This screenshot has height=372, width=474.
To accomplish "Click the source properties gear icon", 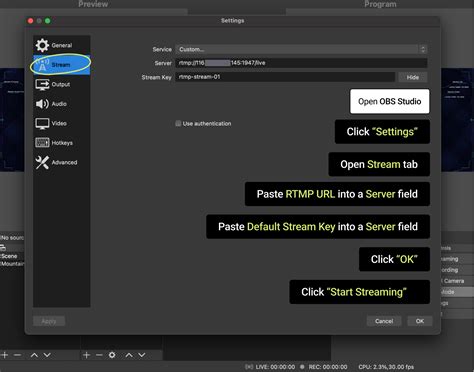I will coord(112,355).
